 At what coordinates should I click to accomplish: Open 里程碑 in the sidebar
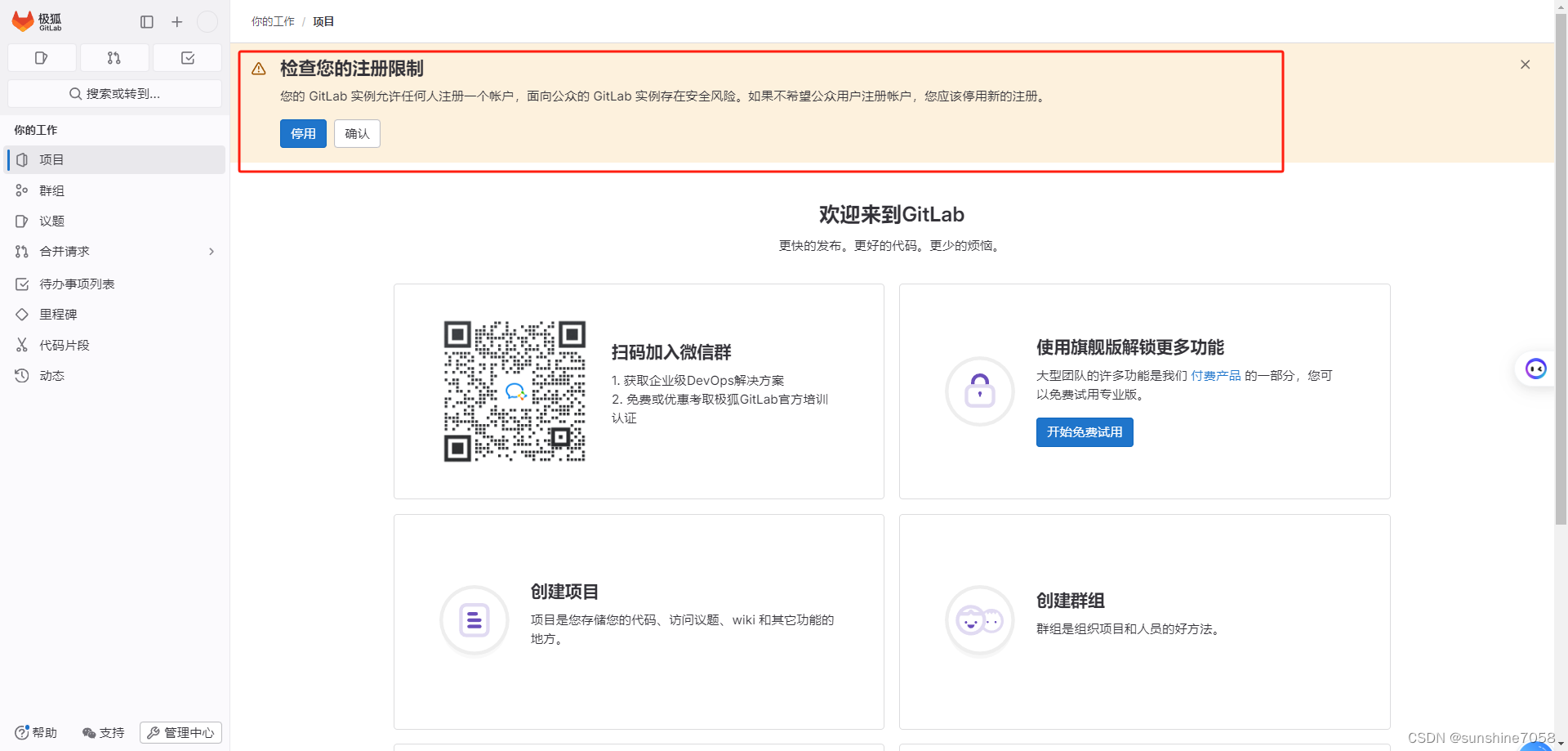[115, 315]
